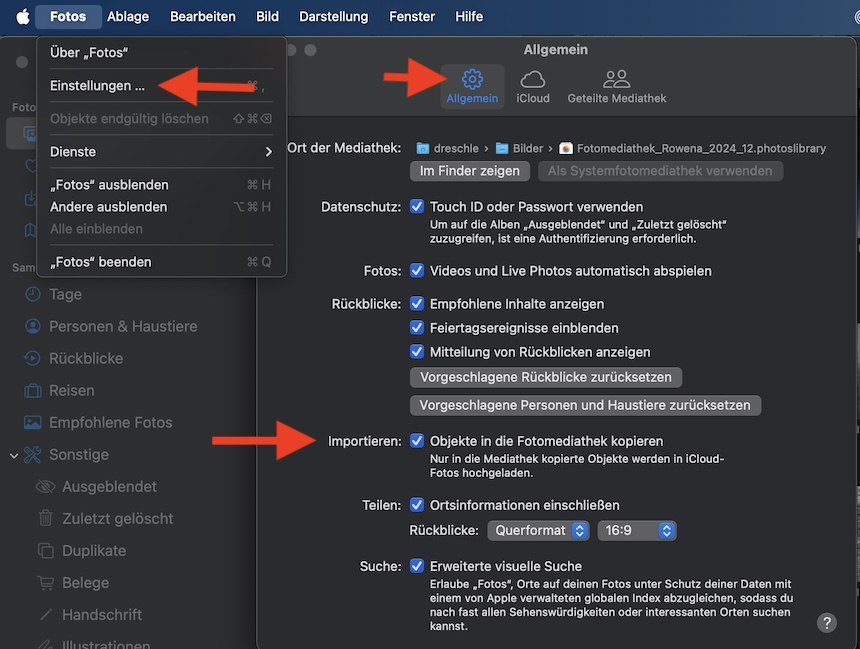860x649 pixels.
Task: Open the Darstellung menu
Action: pos(333,16)
